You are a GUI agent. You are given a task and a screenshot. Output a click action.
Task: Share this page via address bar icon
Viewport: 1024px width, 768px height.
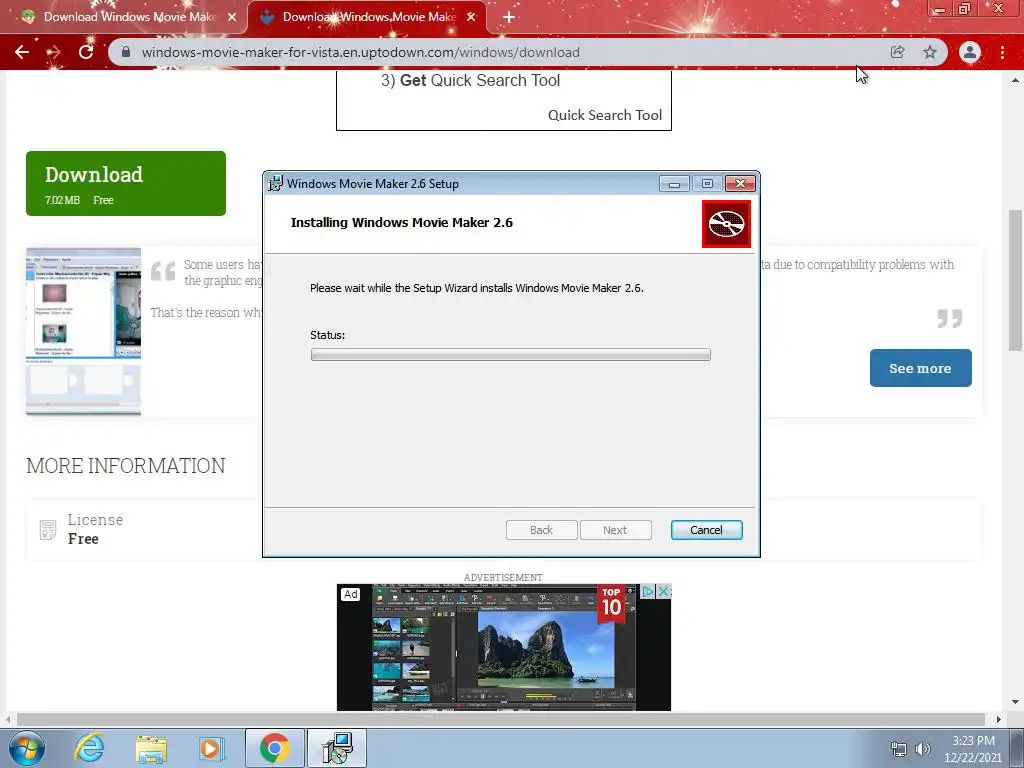tap(897, 52)
